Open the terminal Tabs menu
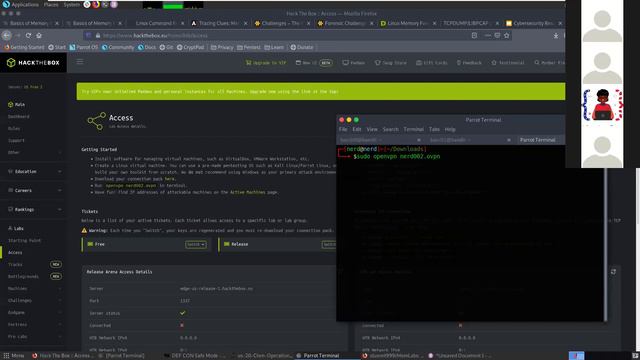 pyautogui.click(x=434, y=129)
